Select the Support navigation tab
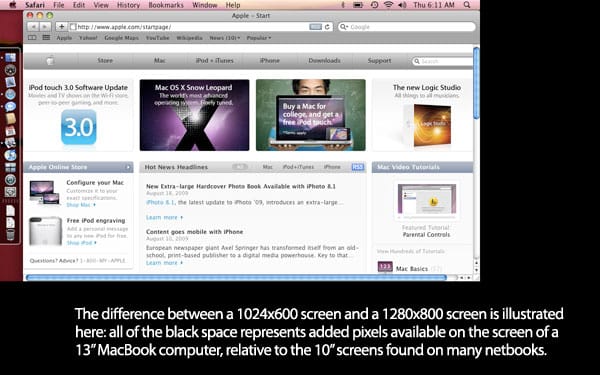The height and width of the screenshot is (375, 600). click(x=379, y=60)
